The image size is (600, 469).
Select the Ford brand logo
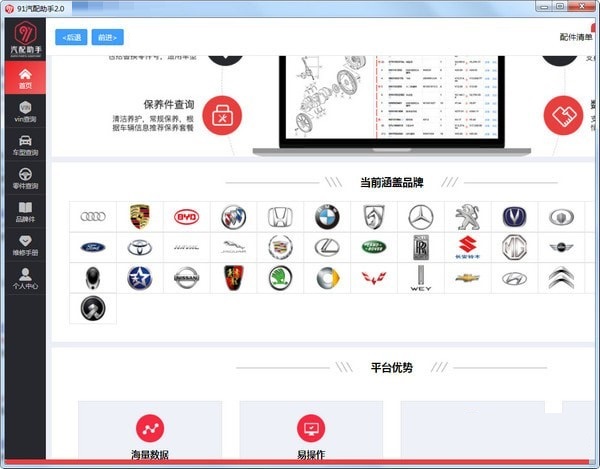click(93, 248)
